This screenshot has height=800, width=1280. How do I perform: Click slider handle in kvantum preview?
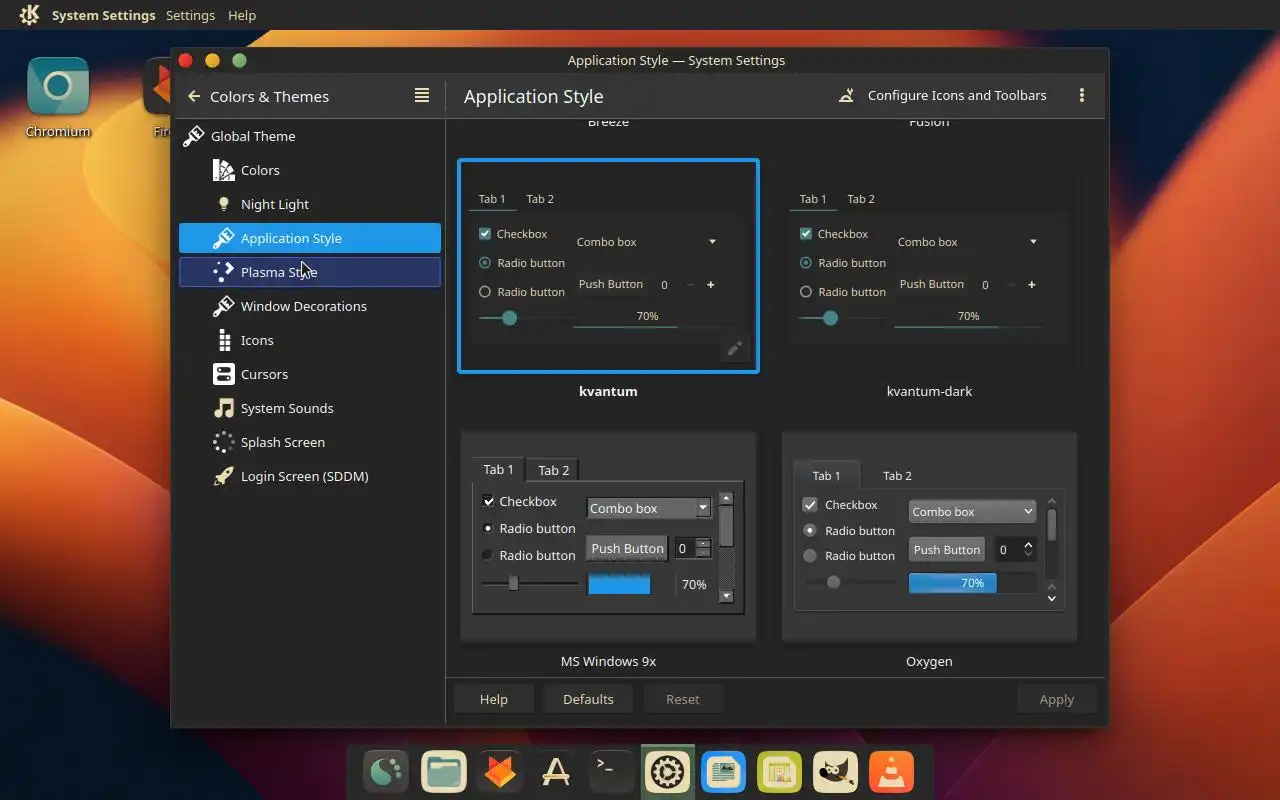509,318
